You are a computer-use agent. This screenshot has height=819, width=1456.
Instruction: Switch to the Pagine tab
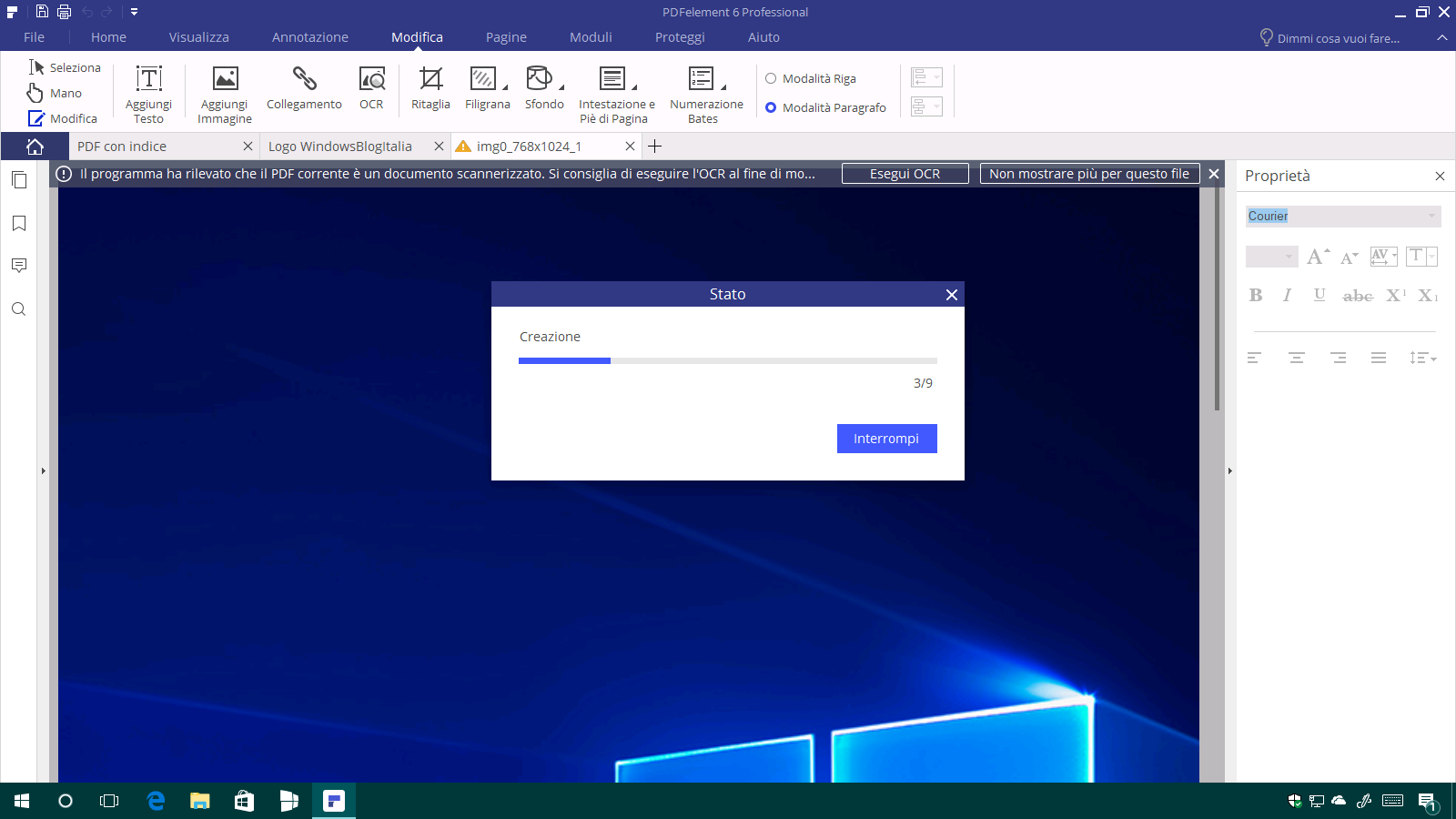coord(506,37)
